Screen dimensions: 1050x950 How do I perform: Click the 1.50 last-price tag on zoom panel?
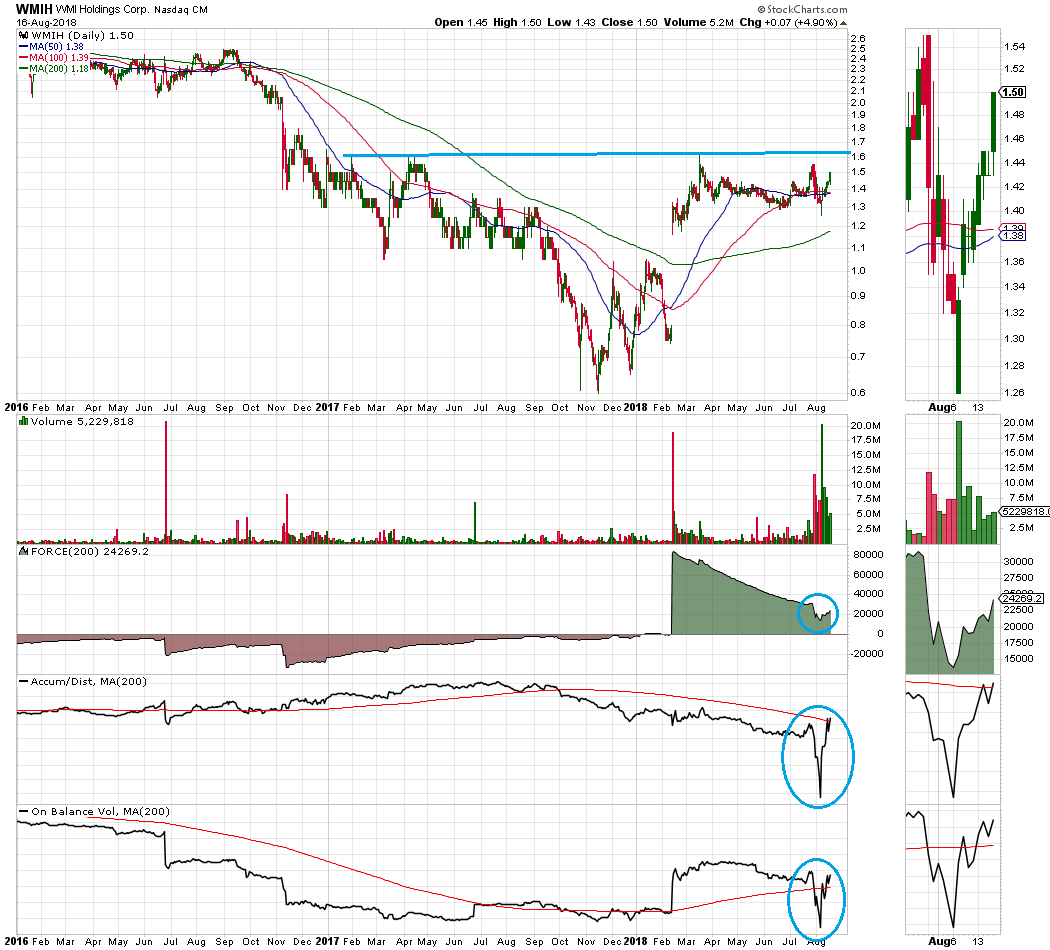[1012, 92]
